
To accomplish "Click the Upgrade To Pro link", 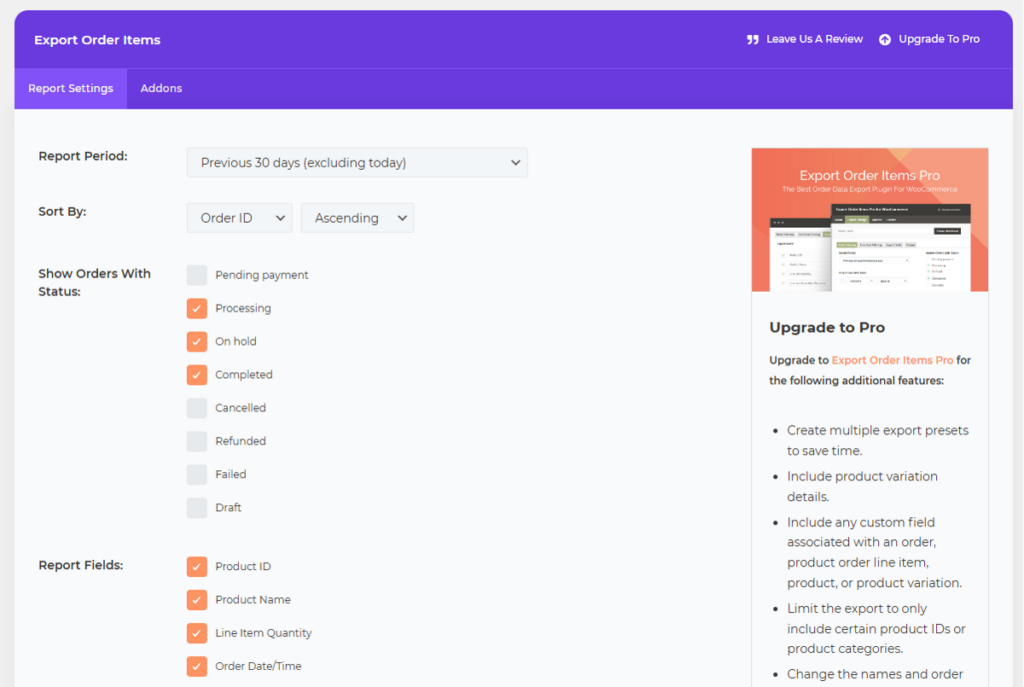I will (938, 39).
